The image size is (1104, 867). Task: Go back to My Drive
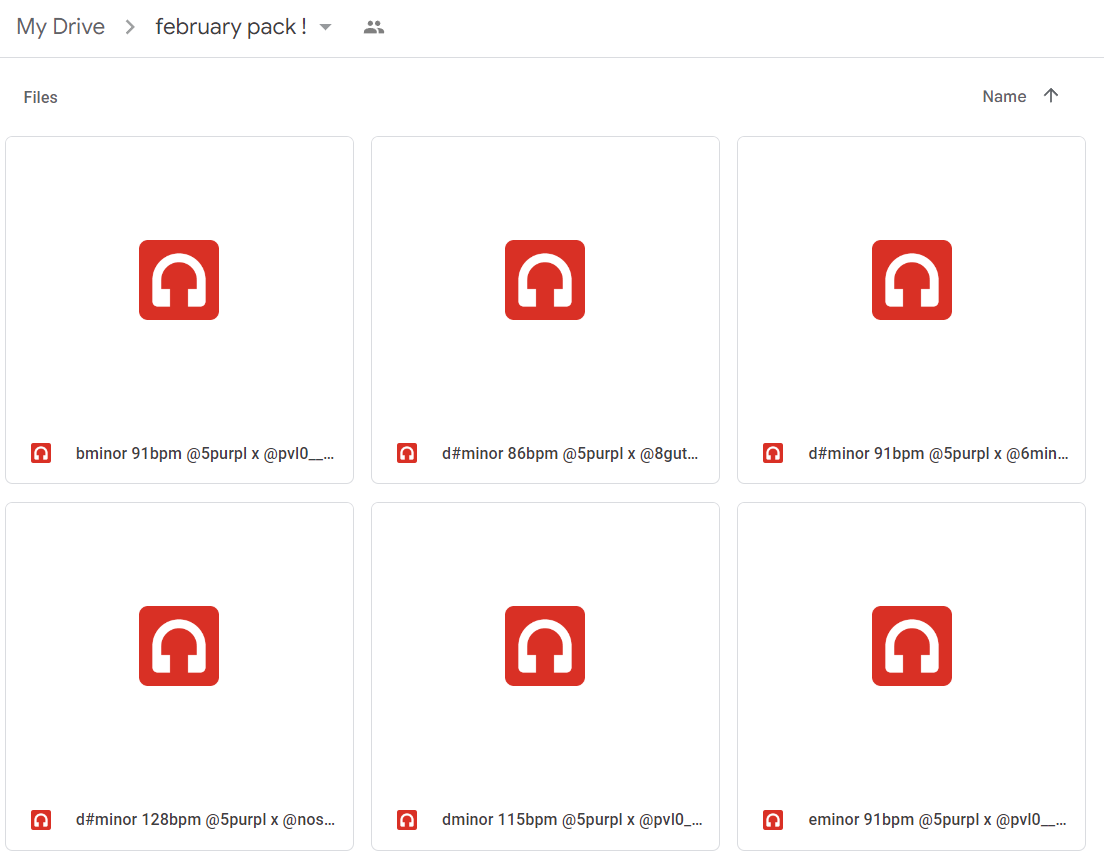[61, 27]
